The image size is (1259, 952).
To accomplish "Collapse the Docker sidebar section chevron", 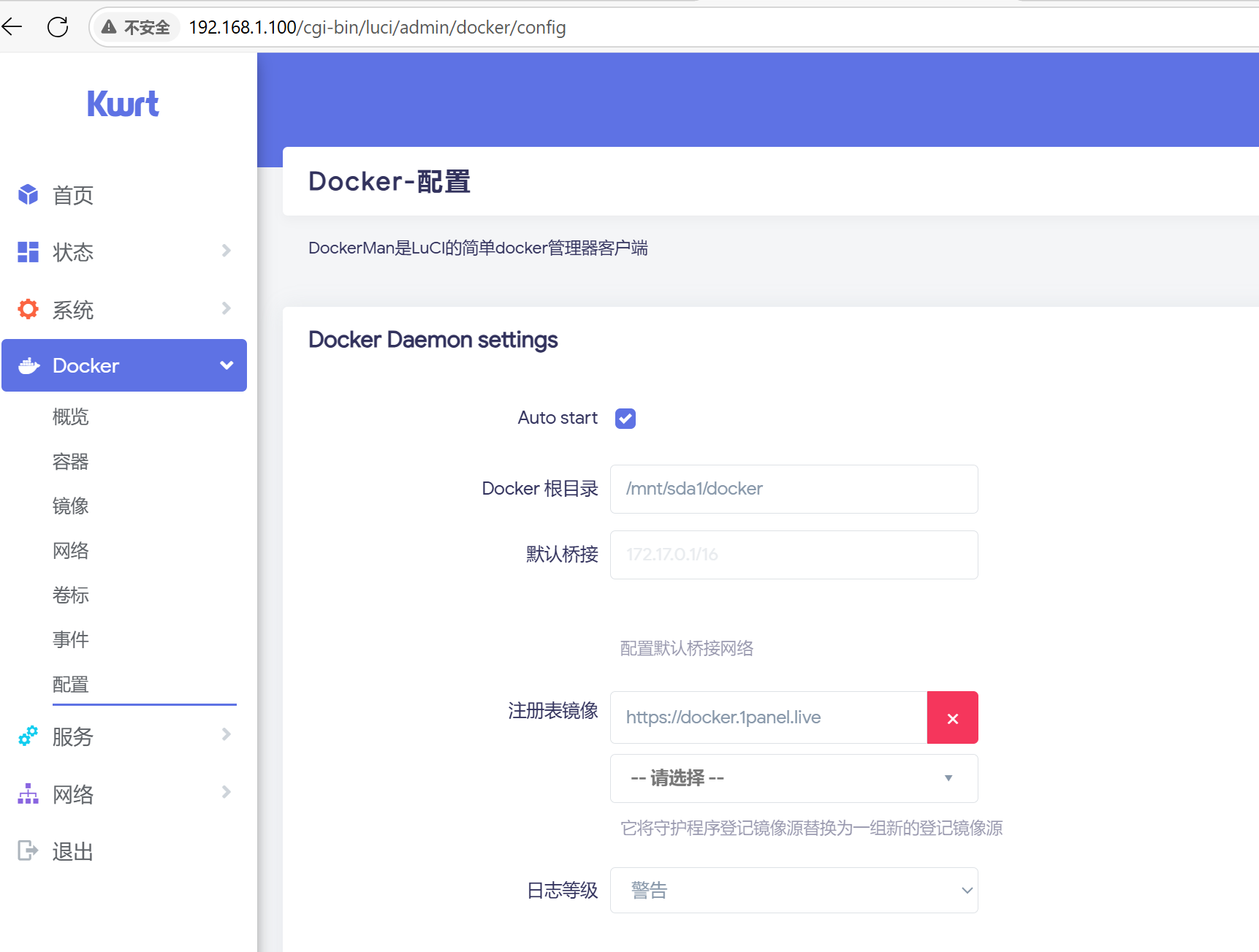I will 226,365.
